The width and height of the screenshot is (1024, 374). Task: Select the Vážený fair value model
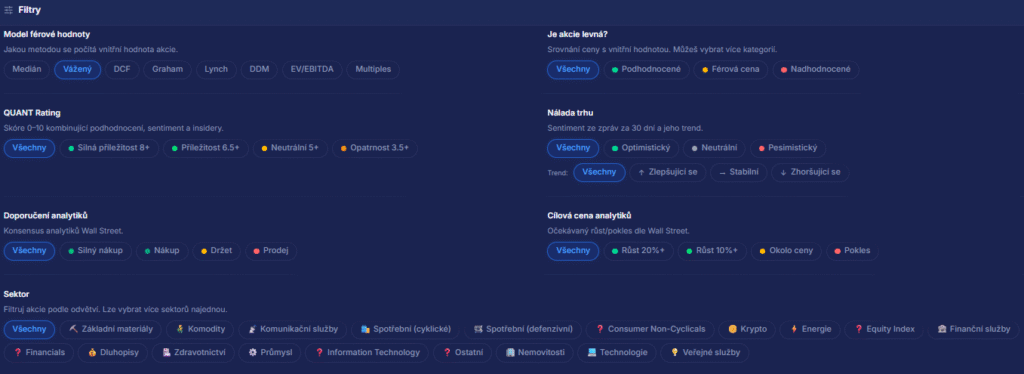(x=78, y=69)
